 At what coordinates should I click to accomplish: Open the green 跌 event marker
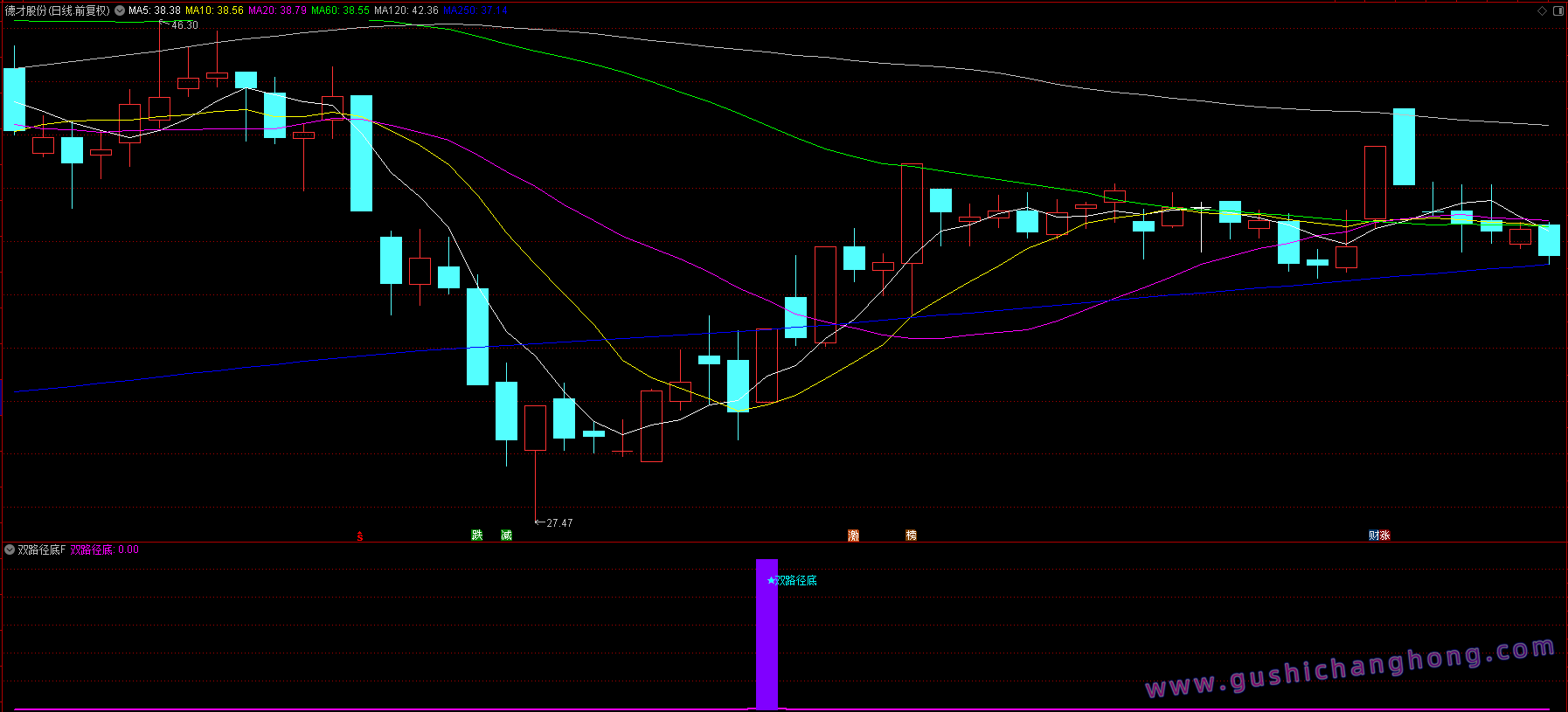coord(477,536)
